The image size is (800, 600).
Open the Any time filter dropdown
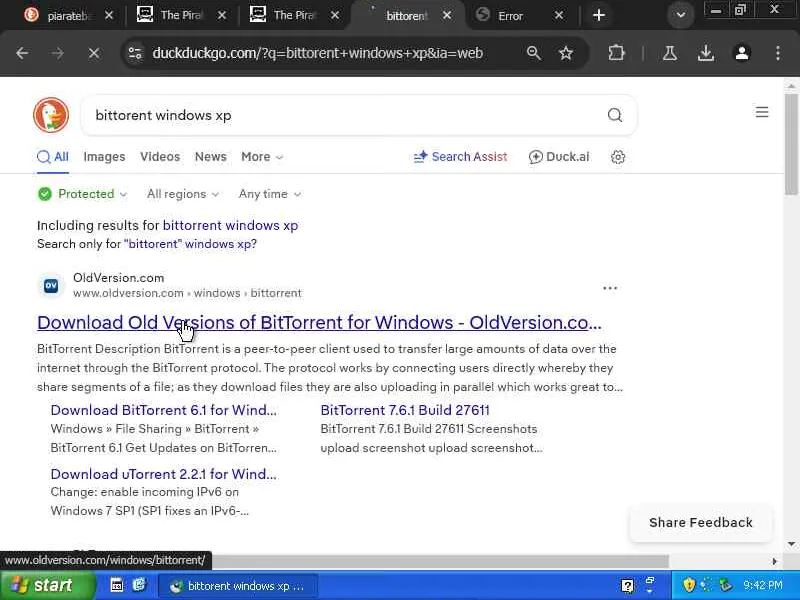269,194
